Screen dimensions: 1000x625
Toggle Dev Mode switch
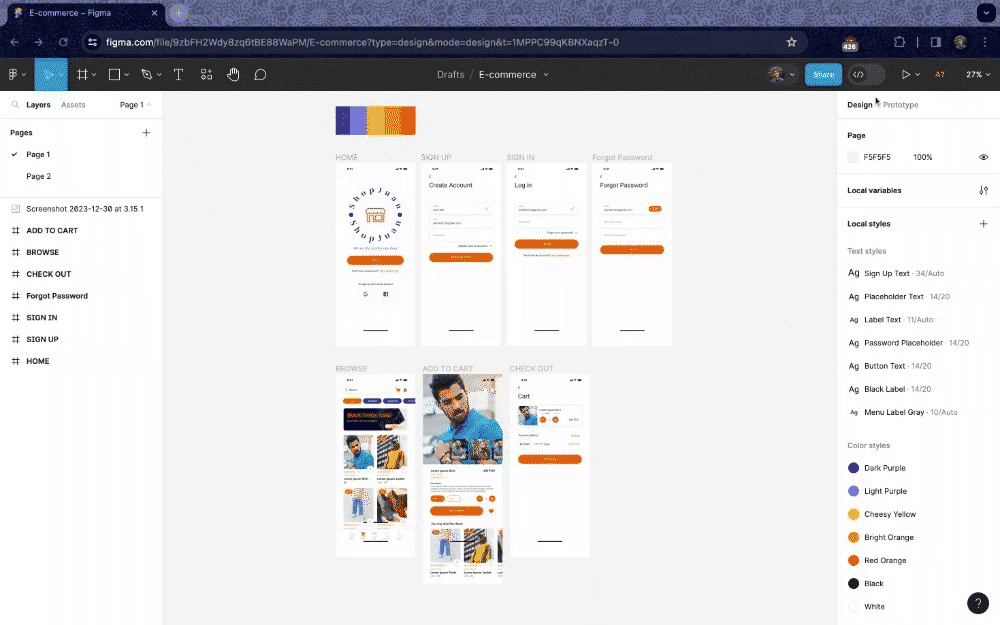pyautogui.click(x=866, y=75)
